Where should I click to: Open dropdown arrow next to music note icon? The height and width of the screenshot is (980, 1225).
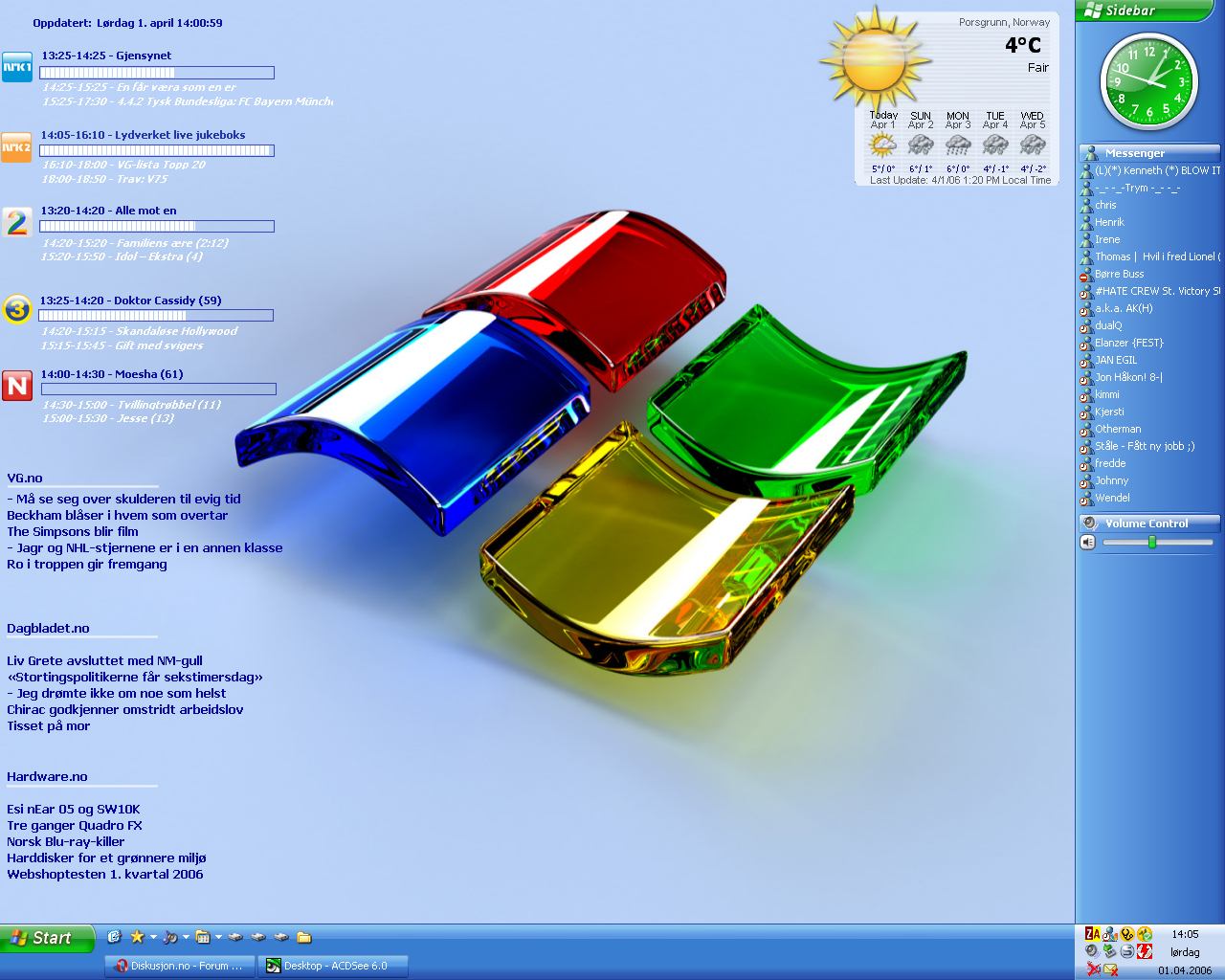(x=186, y=937)
